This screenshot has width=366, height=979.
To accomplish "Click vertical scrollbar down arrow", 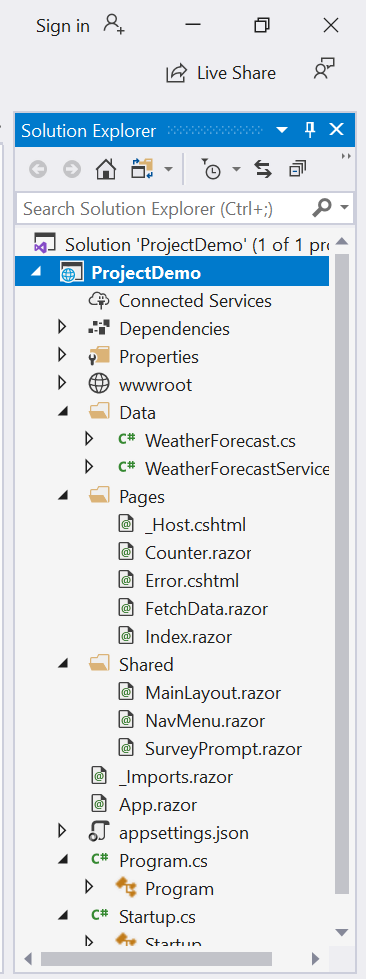I will 342,933.
